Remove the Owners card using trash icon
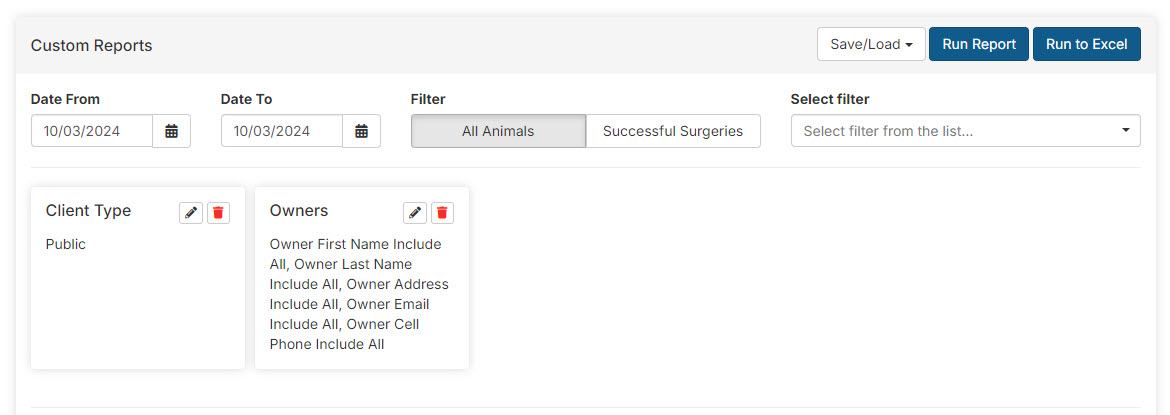This screenshot has height=415, width=1170. 443,212
